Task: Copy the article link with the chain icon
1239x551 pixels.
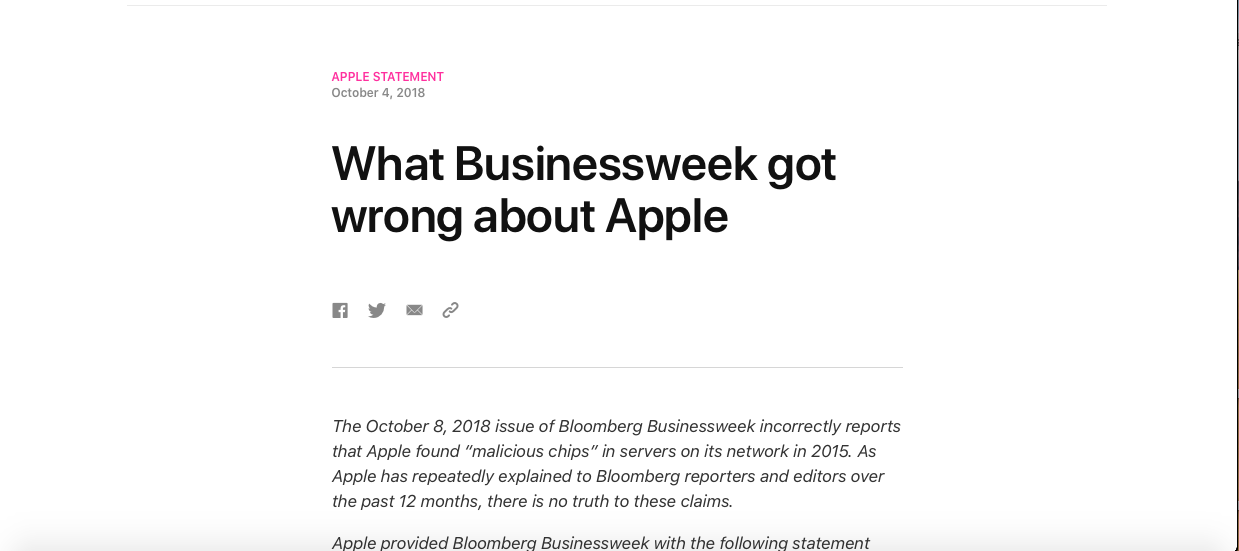Action: coord(451,310)
